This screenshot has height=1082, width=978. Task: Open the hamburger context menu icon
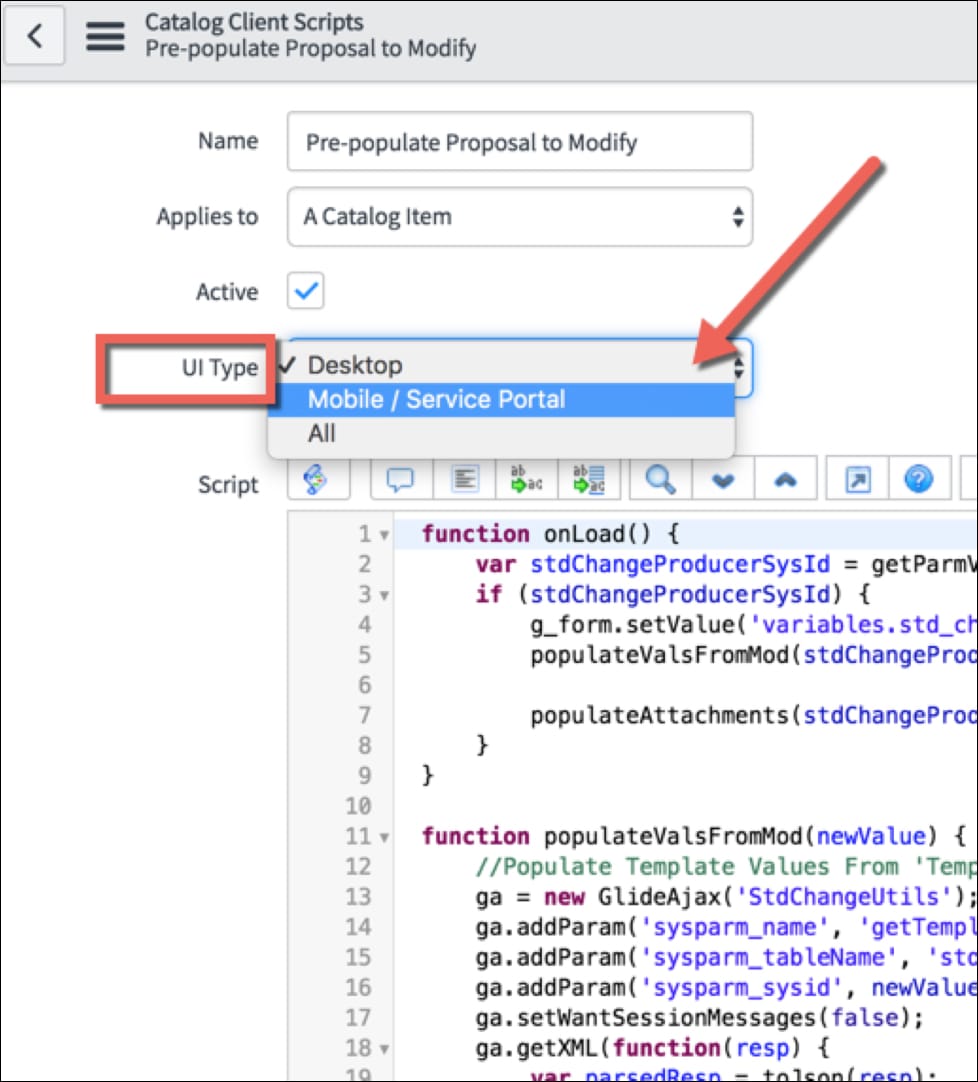[105, 36]
